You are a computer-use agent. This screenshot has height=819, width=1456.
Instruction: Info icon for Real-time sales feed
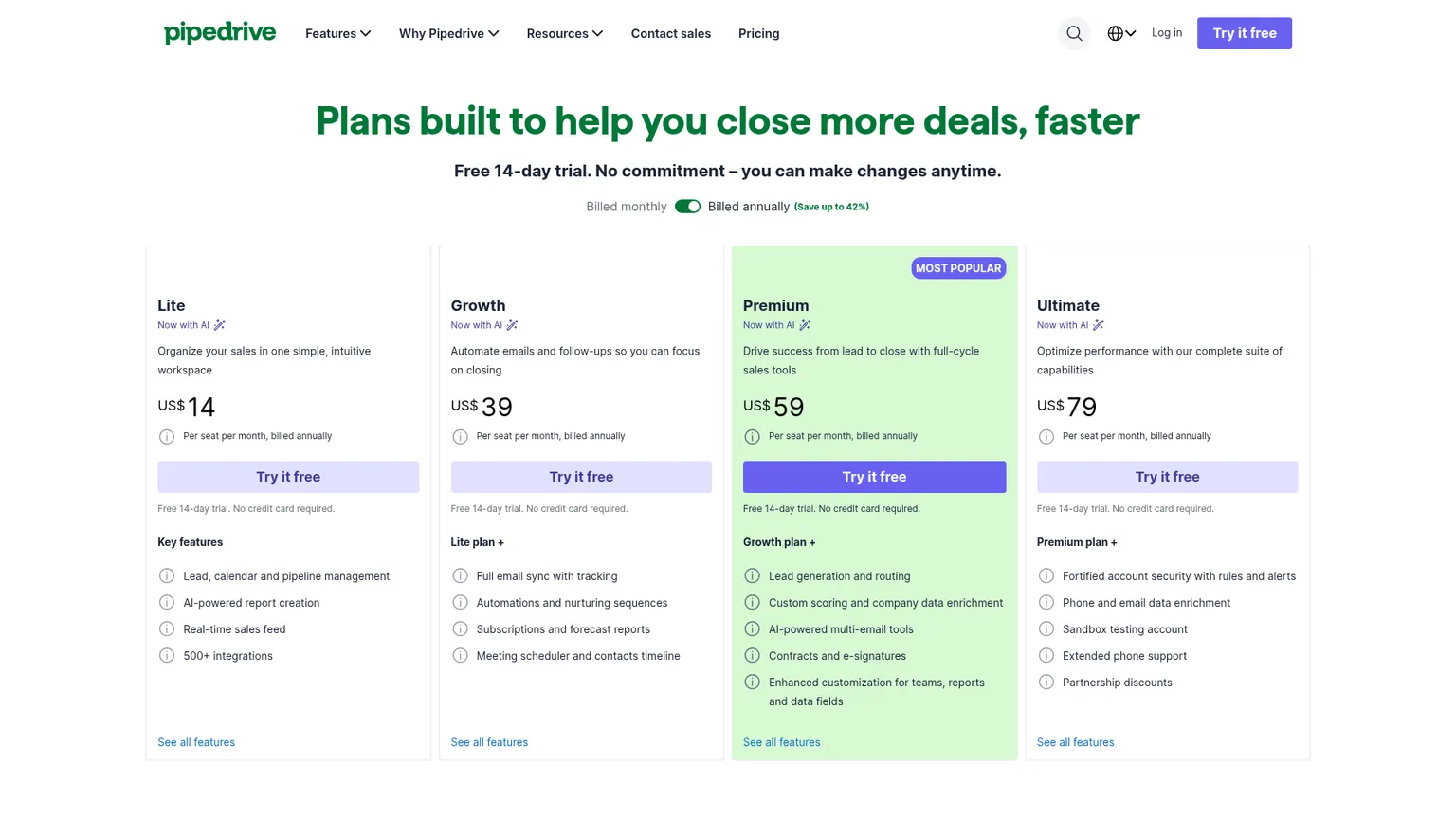[x=167, y=629]
